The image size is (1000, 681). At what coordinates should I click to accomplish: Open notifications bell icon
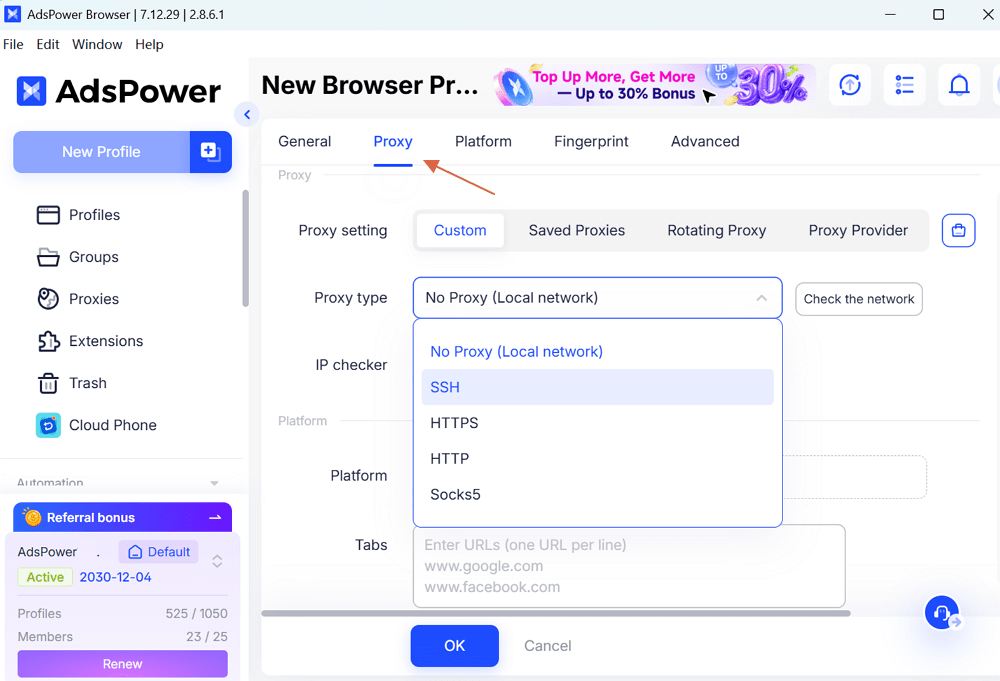[x=959, y=85]
